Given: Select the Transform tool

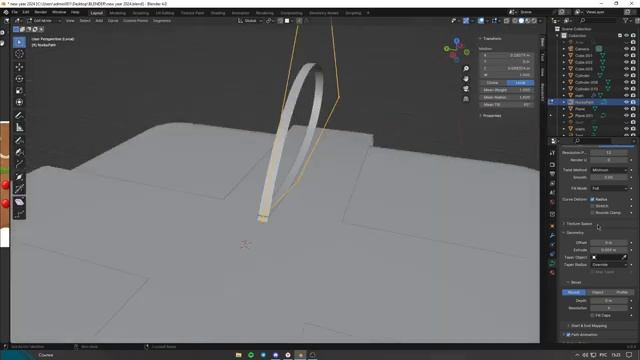Looking at the screenshot, I should coord(19,102).
